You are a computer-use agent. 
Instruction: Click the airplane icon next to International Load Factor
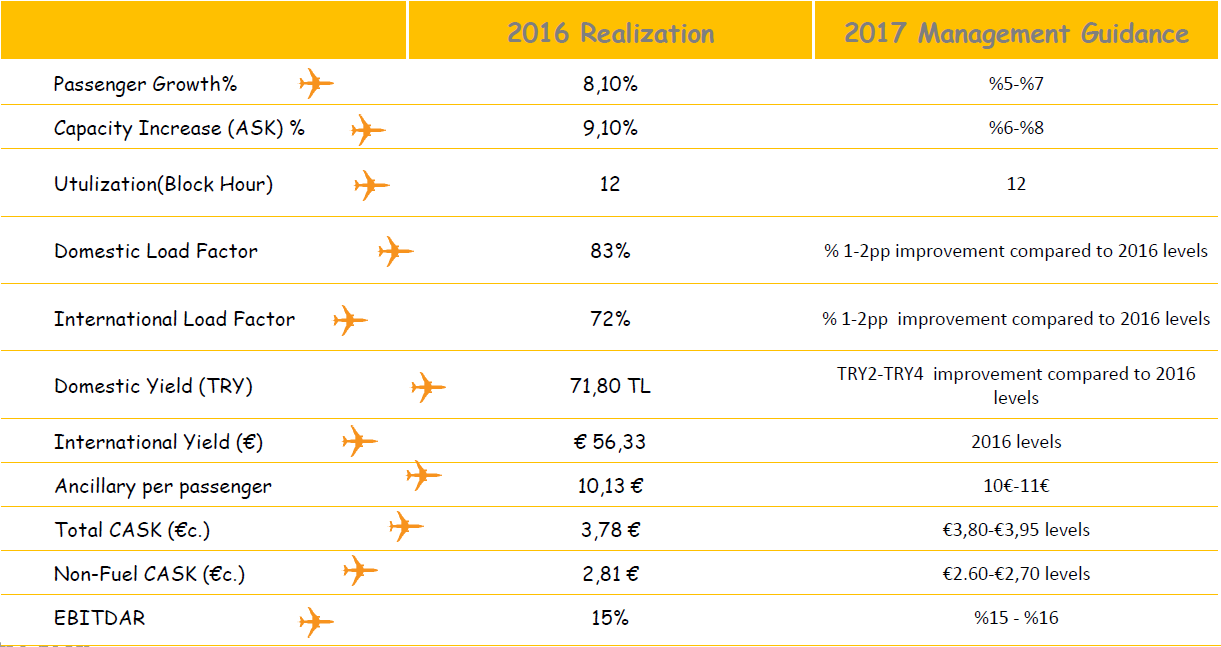(x=350, y=321)
